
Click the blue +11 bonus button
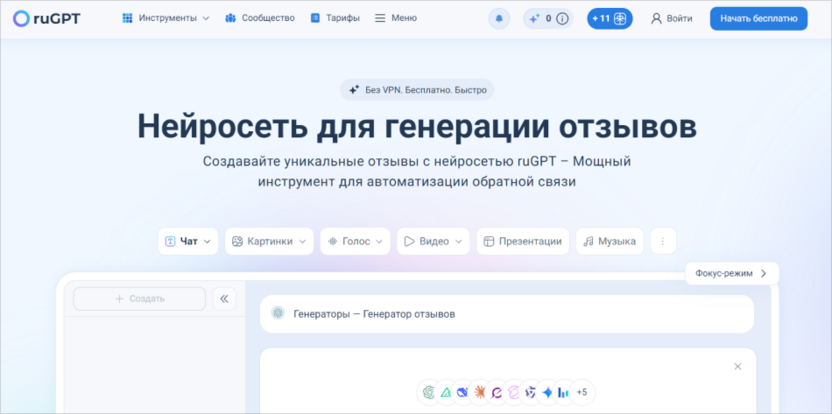coord(610,19)
